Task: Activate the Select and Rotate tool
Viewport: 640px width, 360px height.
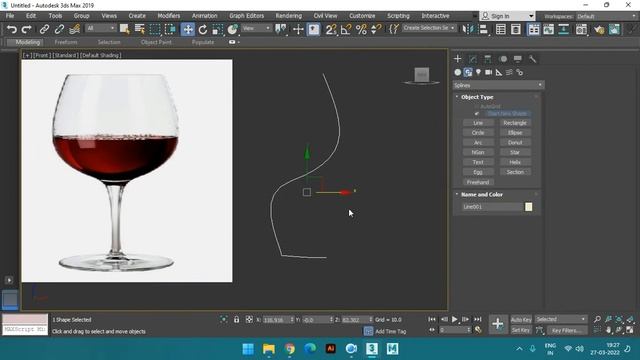Action: click(x=203, y=29)
